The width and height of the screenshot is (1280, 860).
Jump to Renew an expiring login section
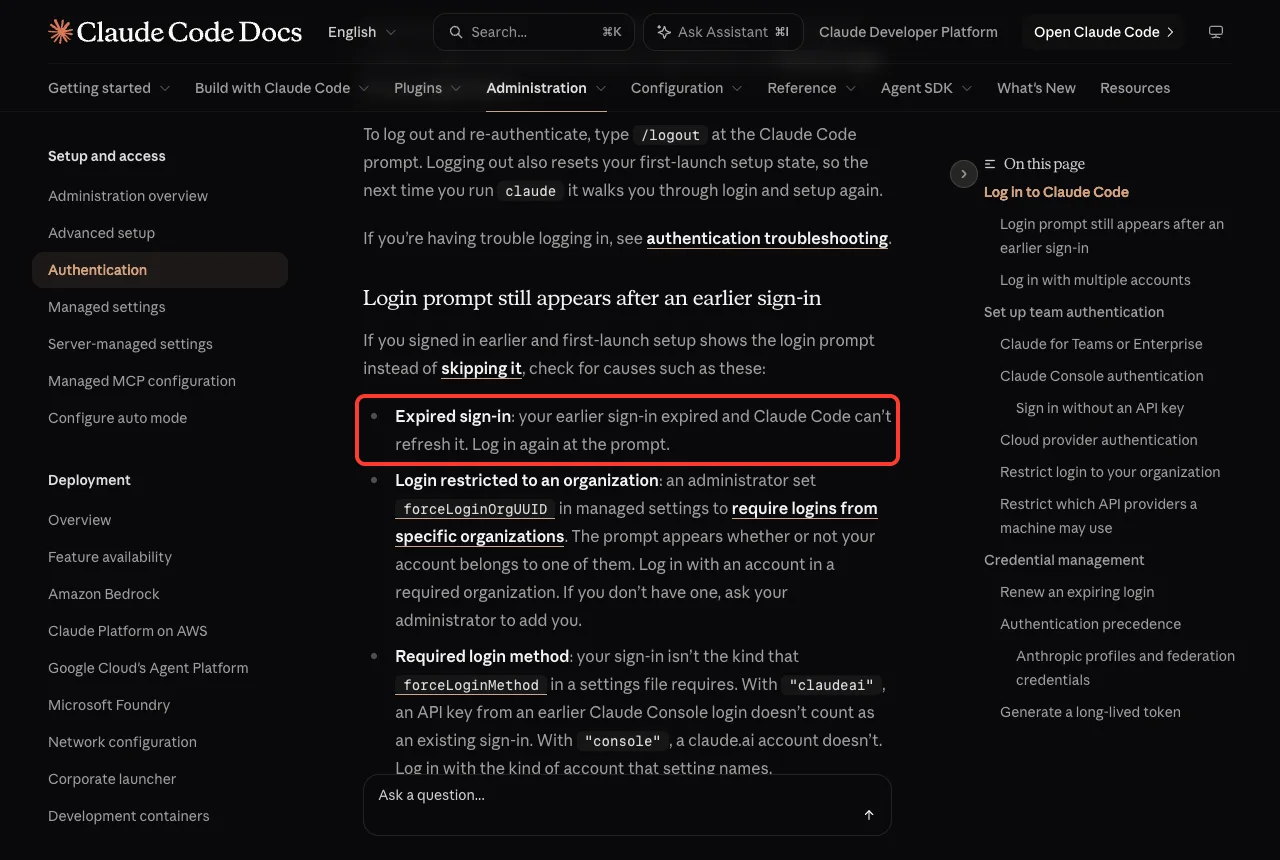click(x=1077, y=592)
